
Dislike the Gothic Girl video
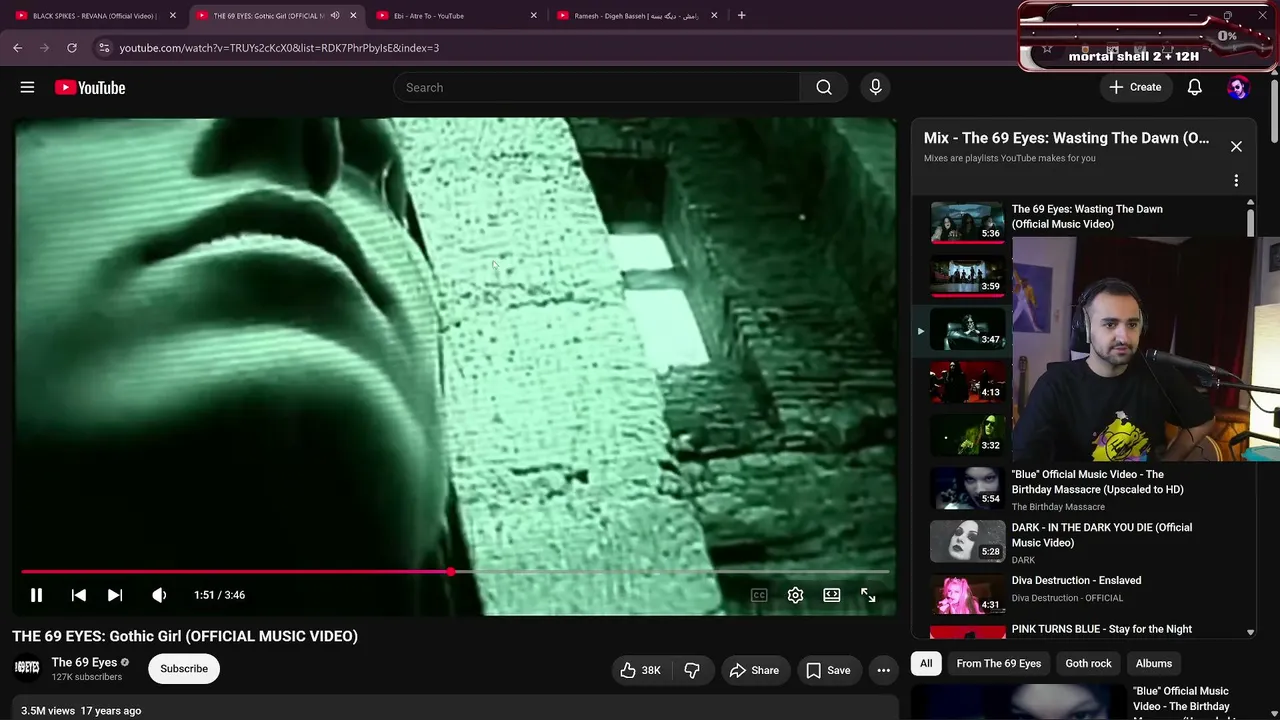[692, 670]
